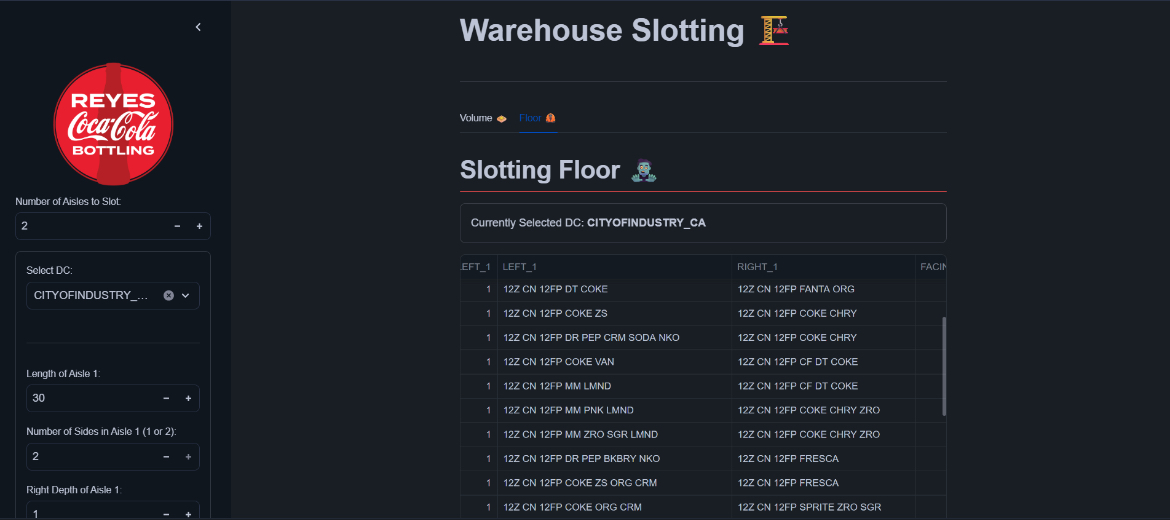Increase Number of Sides in Aisle 1
This screenshot has height=520, width=1170.
(x=188, y=456)
